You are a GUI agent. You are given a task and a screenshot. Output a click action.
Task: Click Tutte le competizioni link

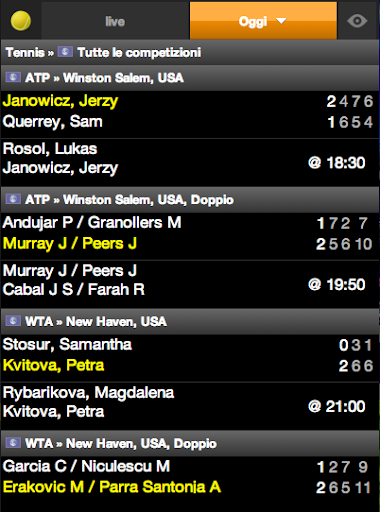(x=139, y=52)
